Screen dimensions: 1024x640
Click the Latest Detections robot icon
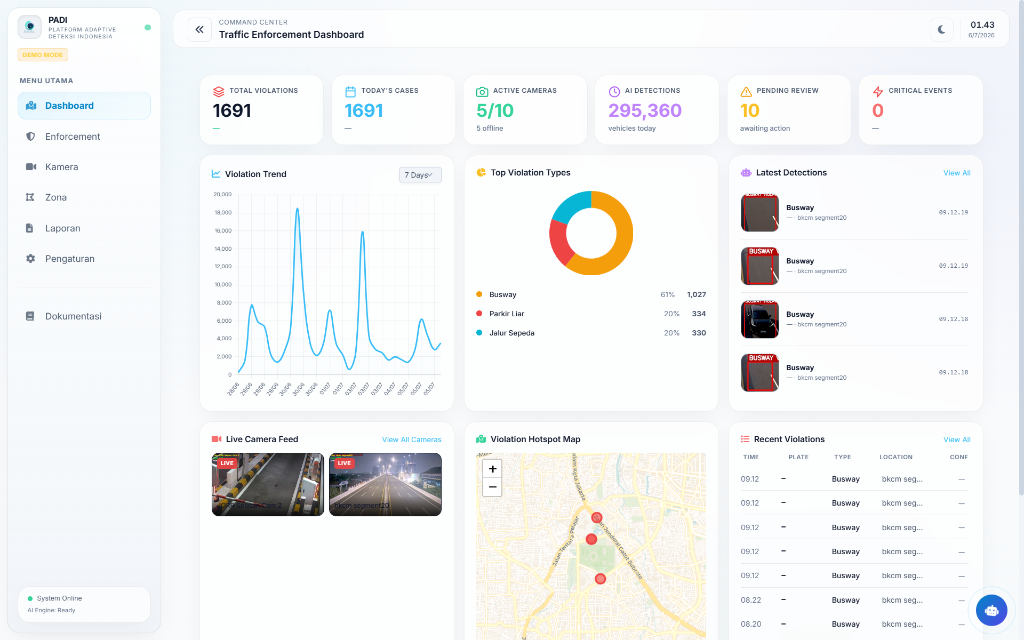pos(746,172)
